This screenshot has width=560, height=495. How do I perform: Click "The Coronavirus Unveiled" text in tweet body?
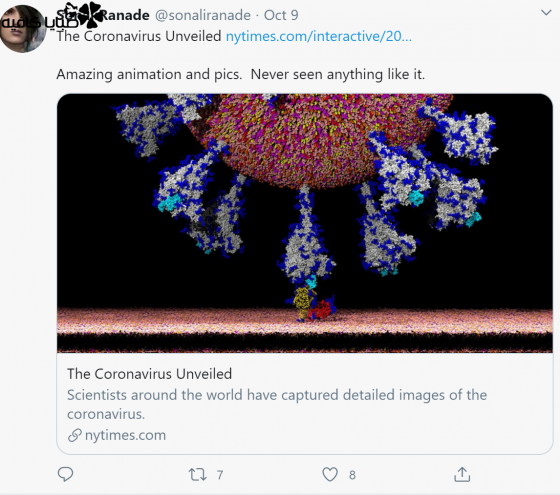tap(139, 36)
